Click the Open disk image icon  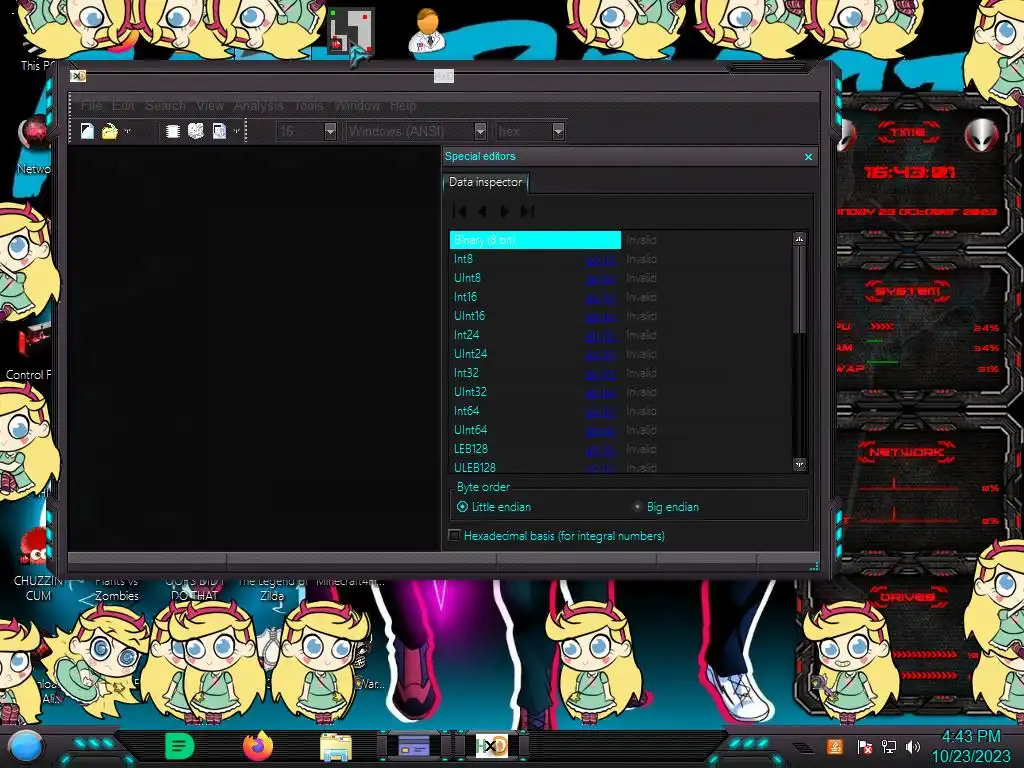(x=219, y=131)
